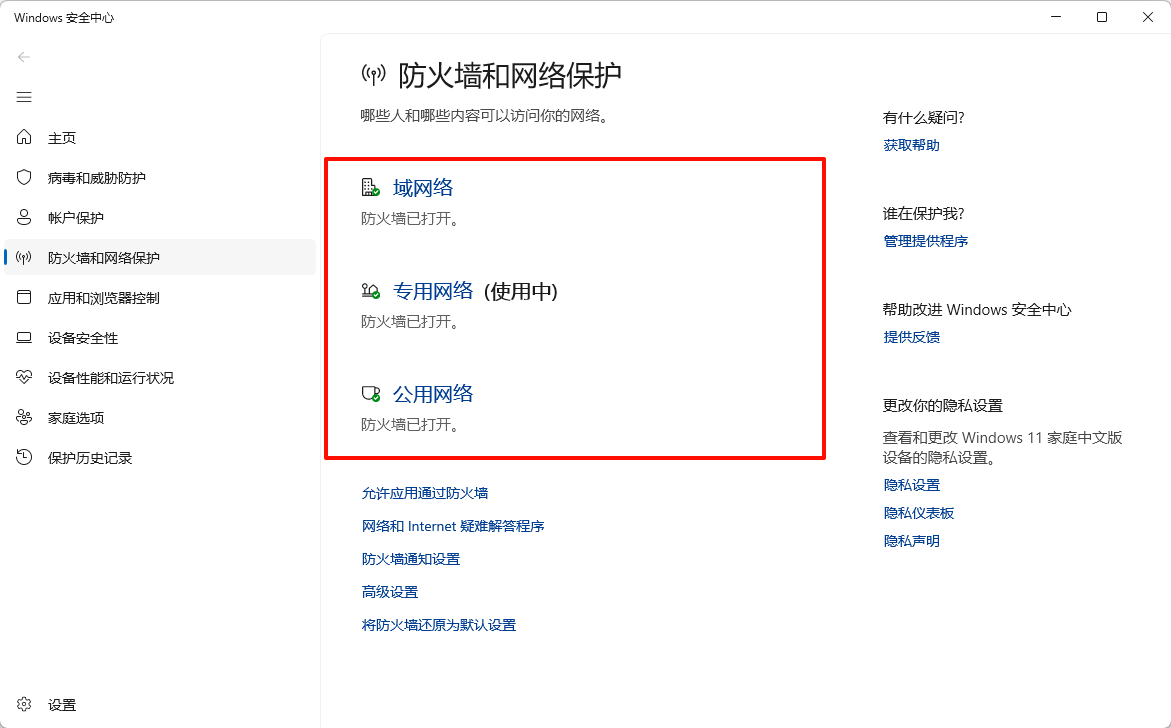Click the 域网络 building icon
1171x728 pixels.
pyautogui.click(x=370, y=186)
